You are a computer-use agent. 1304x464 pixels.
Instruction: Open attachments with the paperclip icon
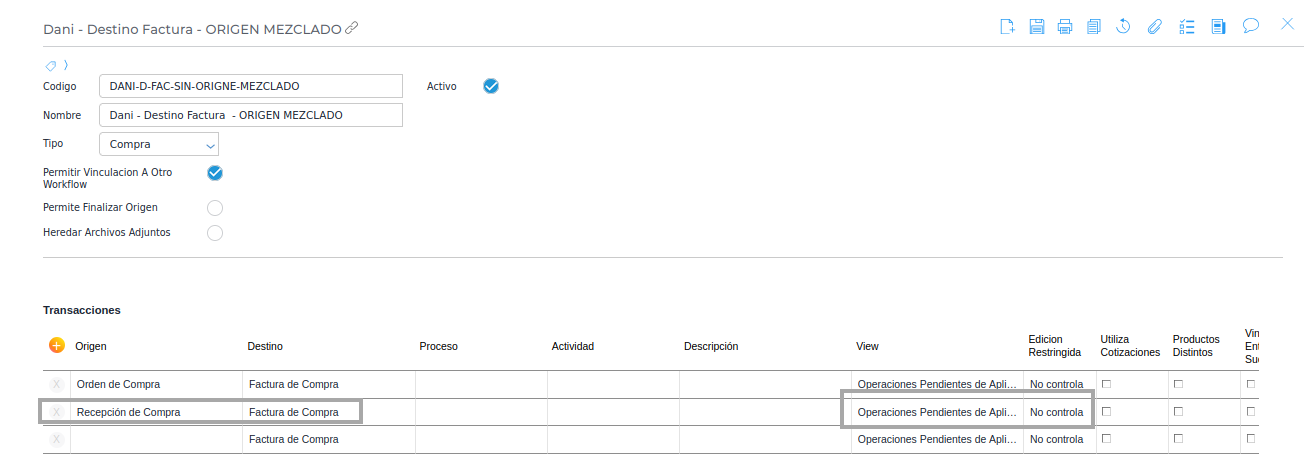tap(1154, 27)
